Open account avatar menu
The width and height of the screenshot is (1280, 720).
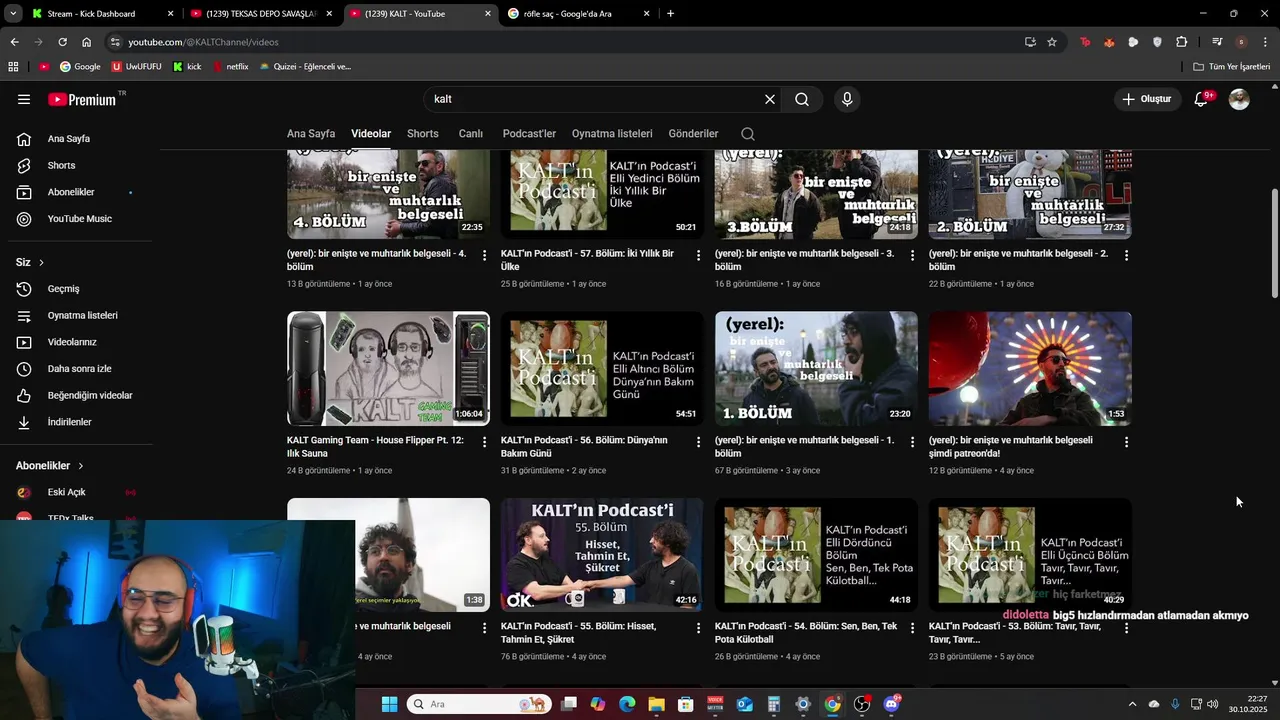1239,99
